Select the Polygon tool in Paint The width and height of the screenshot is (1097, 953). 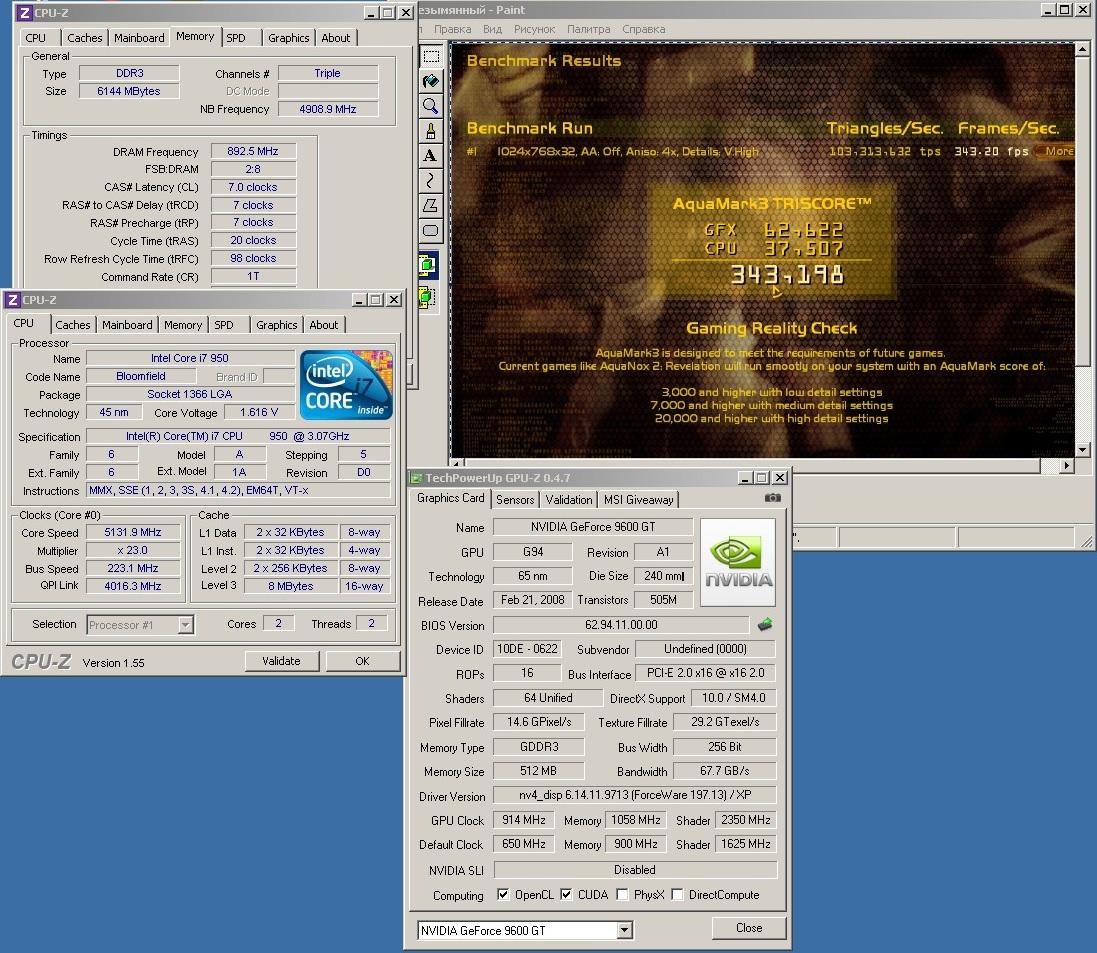[x=431, y=205]
